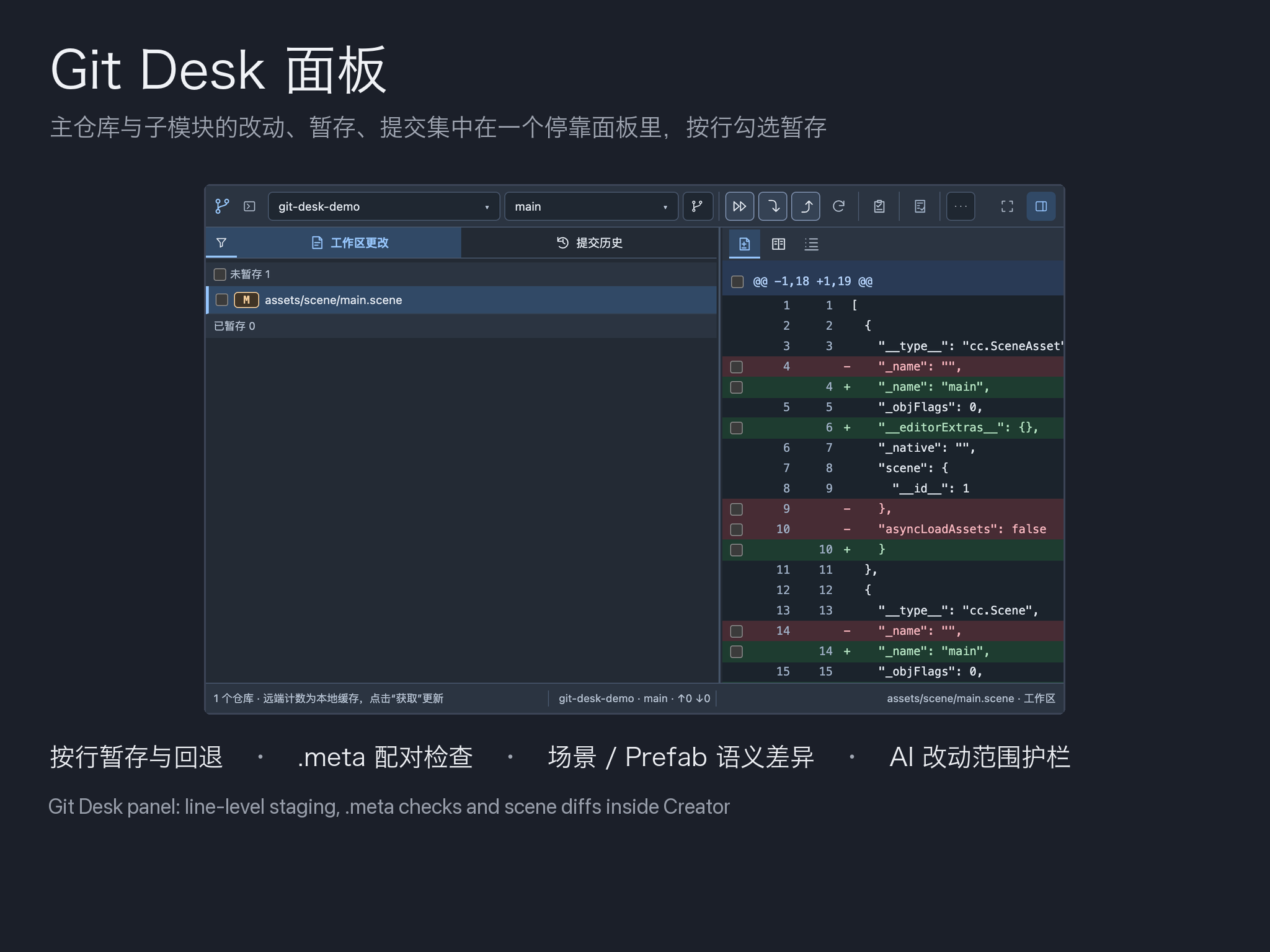Select the list outline view icon
Viewport: 1270px width, 952px height.
click(x=811, y=244)
